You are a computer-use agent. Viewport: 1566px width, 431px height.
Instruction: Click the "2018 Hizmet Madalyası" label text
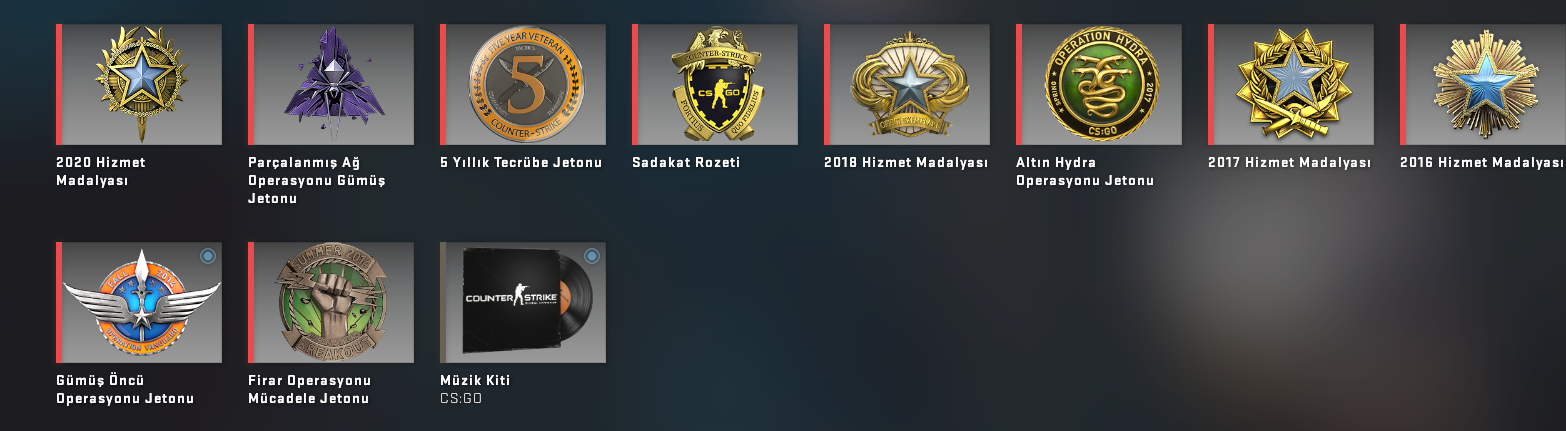click(906, 162)
